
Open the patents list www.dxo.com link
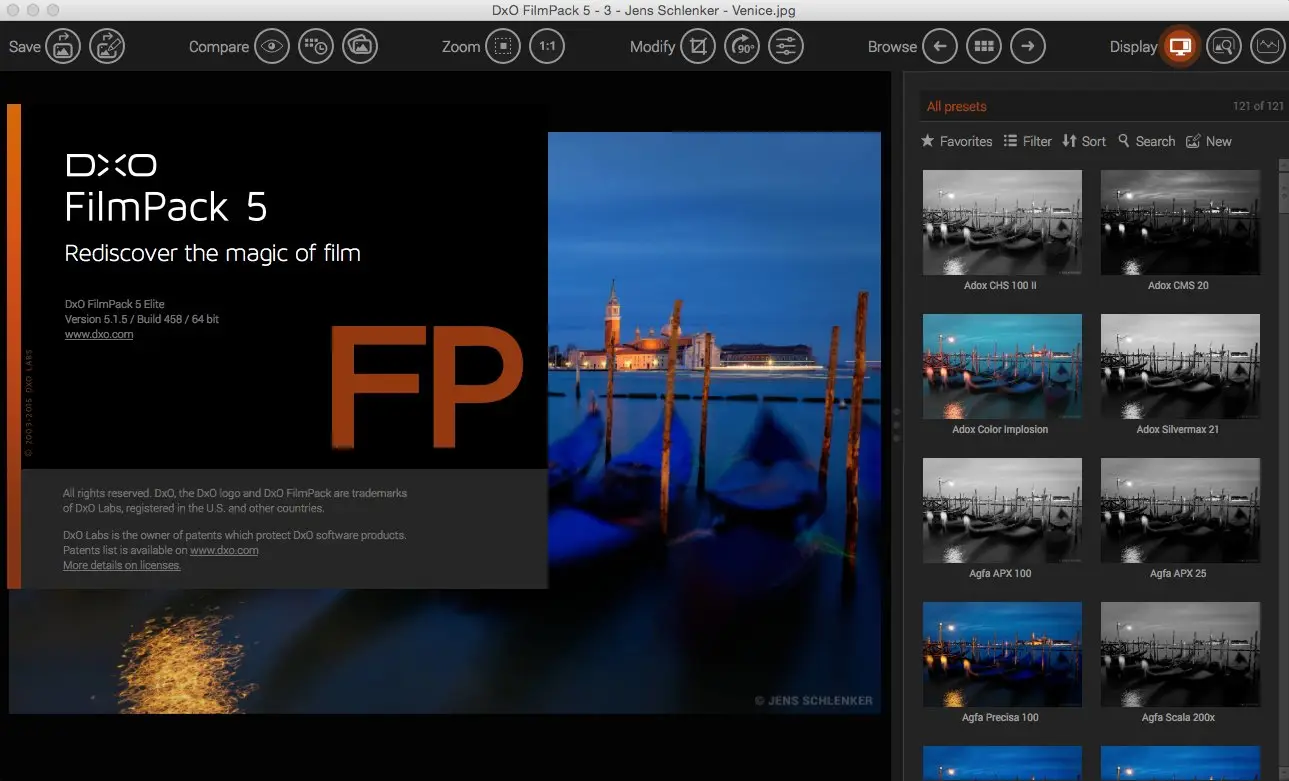click(x=224, y=550)
